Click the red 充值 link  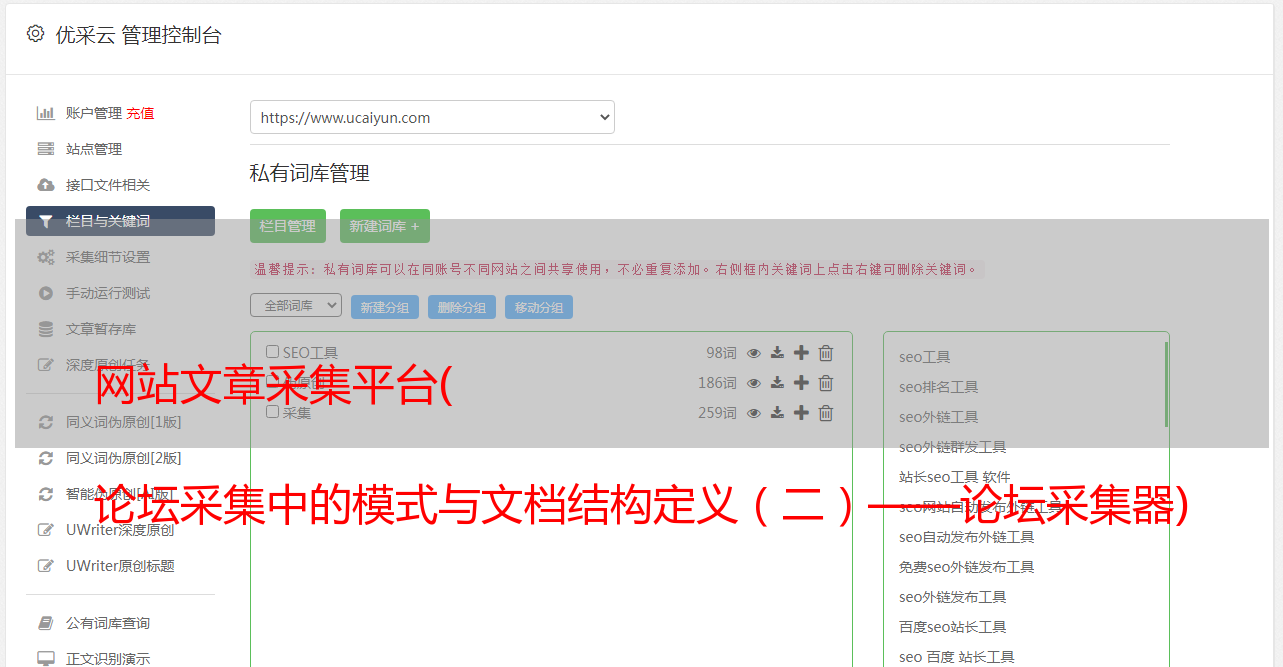click(140, 113)
